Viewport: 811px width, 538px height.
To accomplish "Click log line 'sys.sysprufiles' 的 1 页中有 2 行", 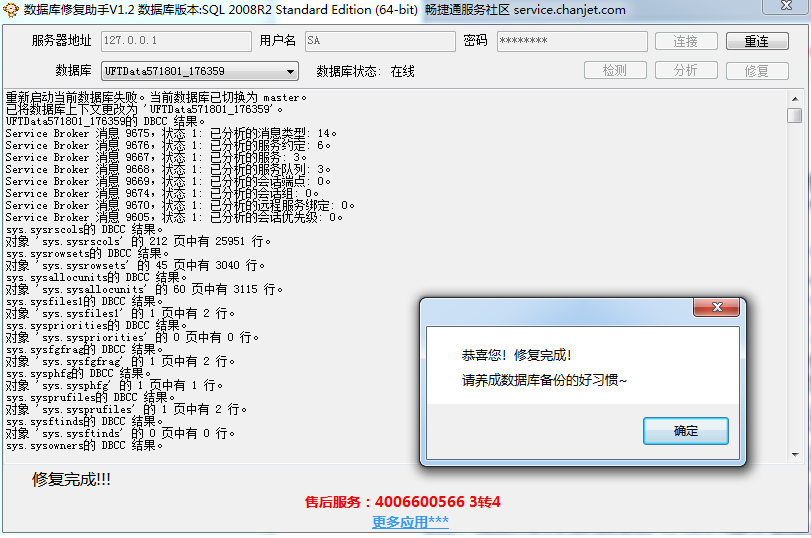I will (126, 409).
